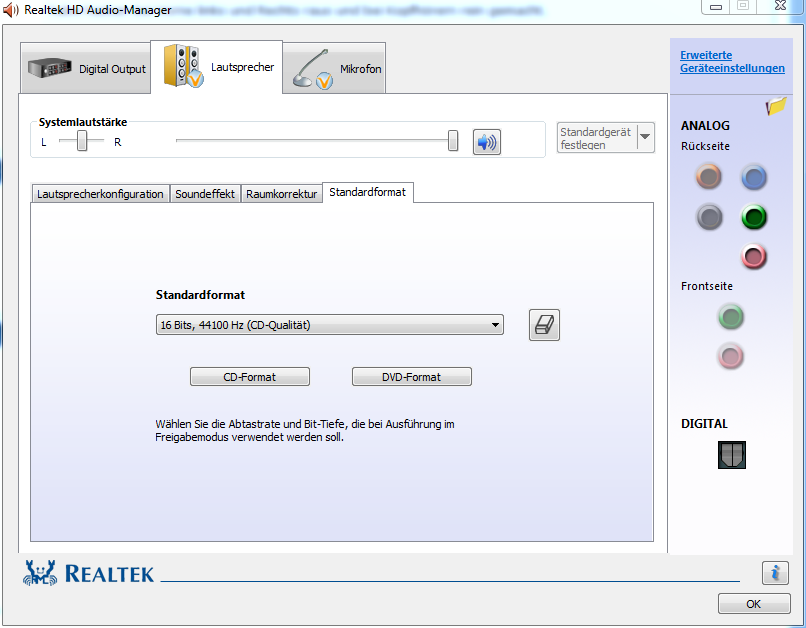
Task: Click the pink front panel audio jack
Action: (x=730, y=356)
